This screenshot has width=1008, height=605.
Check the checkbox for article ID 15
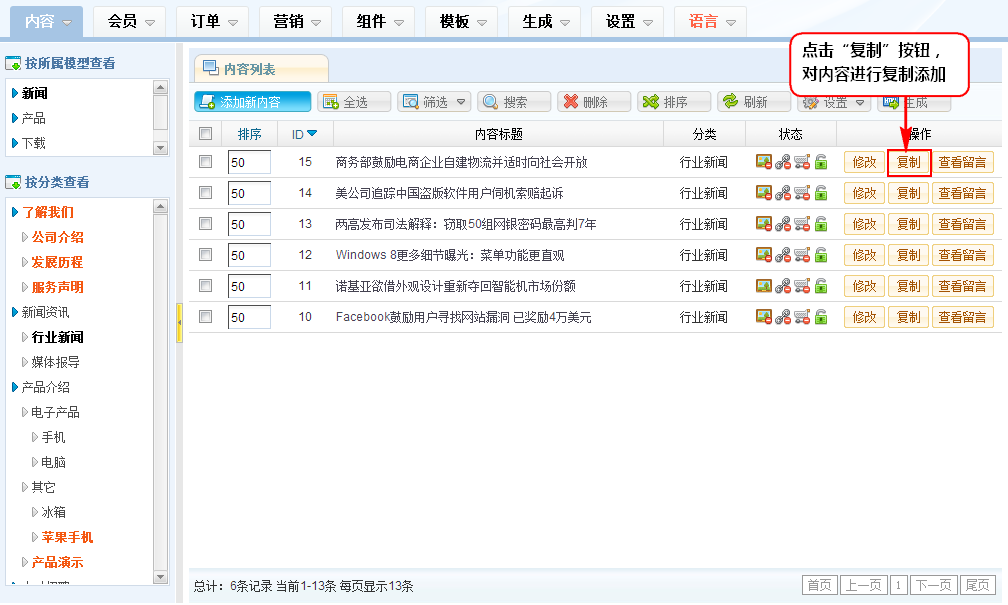coord(206,162)
